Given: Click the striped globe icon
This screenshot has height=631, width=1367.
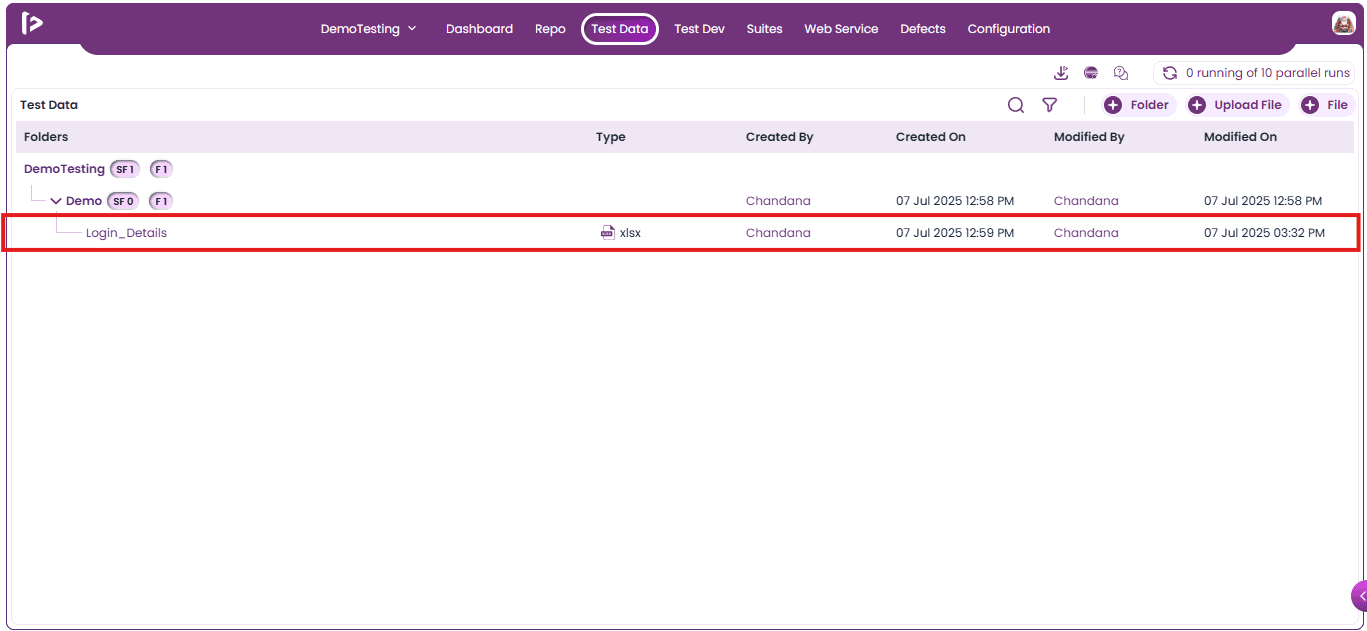Looking at the screenshot, I should coord(1091,73).
